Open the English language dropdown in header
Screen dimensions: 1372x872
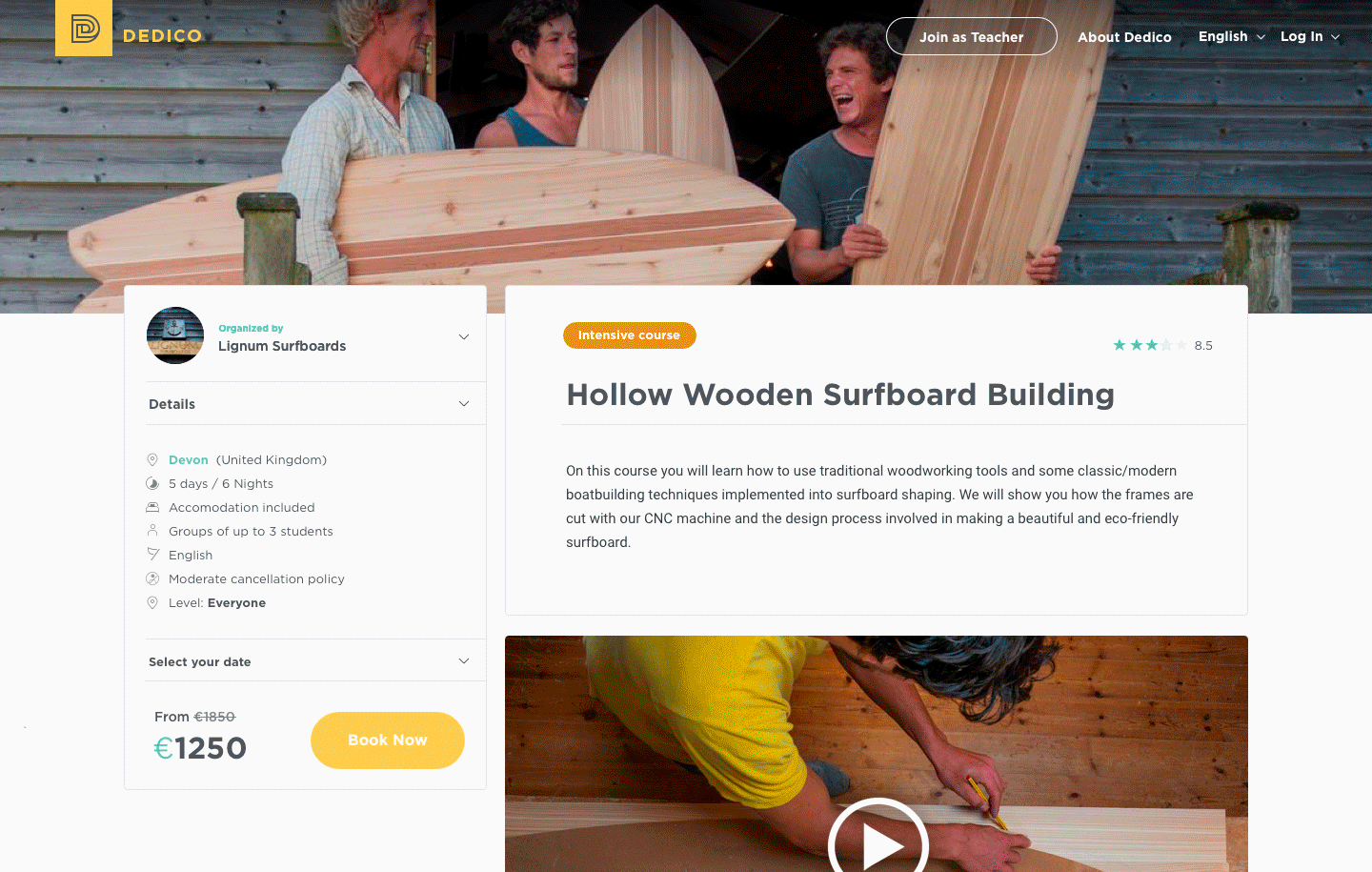pyautogui.click(x=1232, y=36)
